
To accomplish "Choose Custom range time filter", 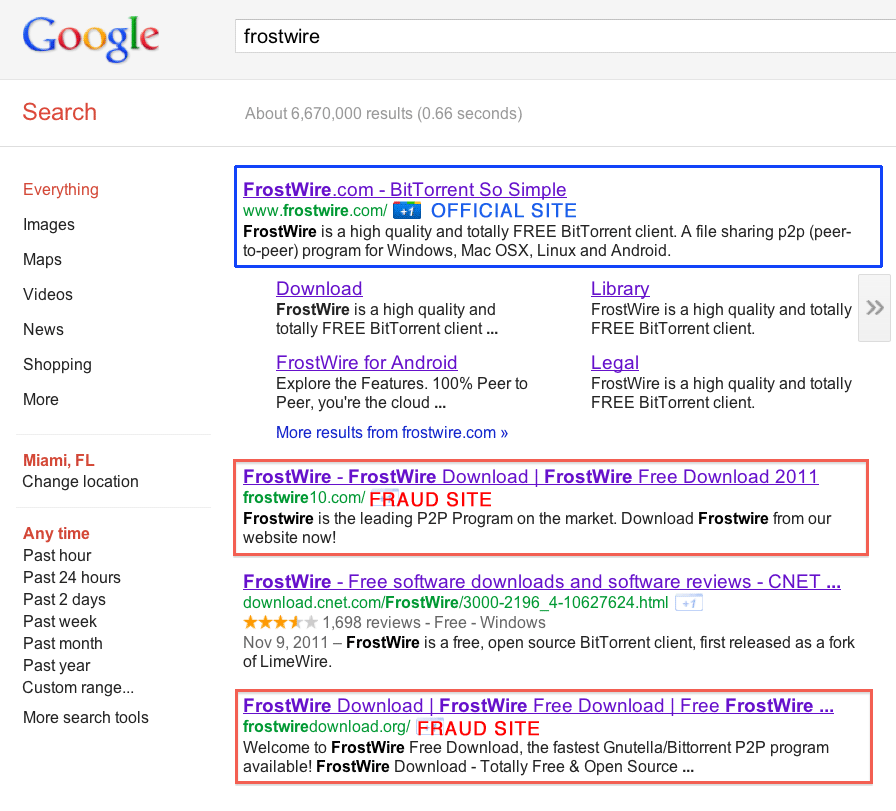I will click(78, 688).
